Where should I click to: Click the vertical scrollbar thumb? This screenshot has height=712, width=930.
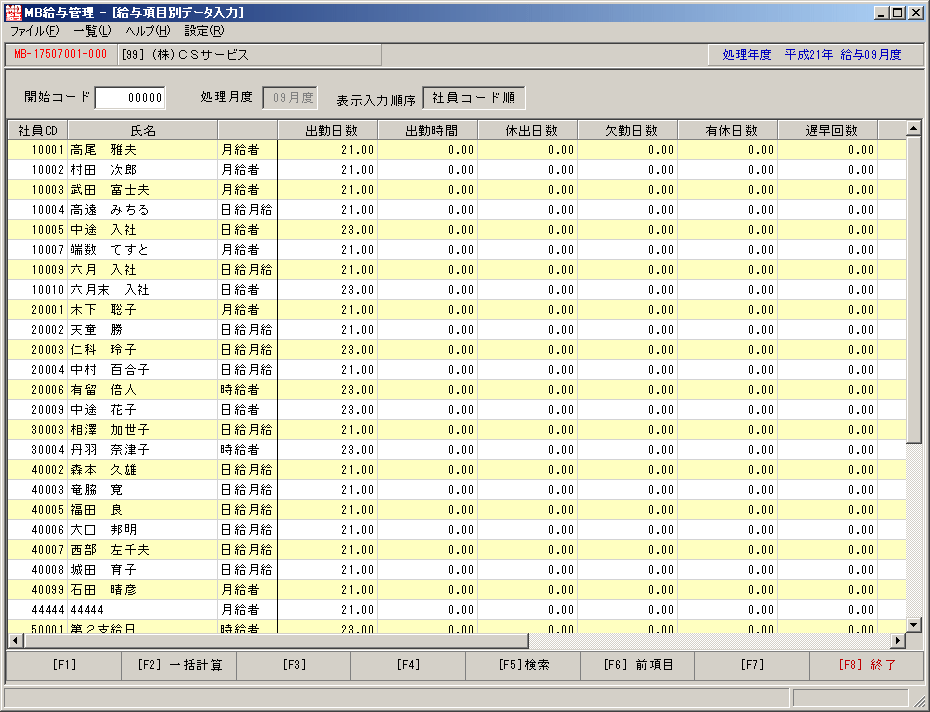pyautogui.click(x=913, y=290)
